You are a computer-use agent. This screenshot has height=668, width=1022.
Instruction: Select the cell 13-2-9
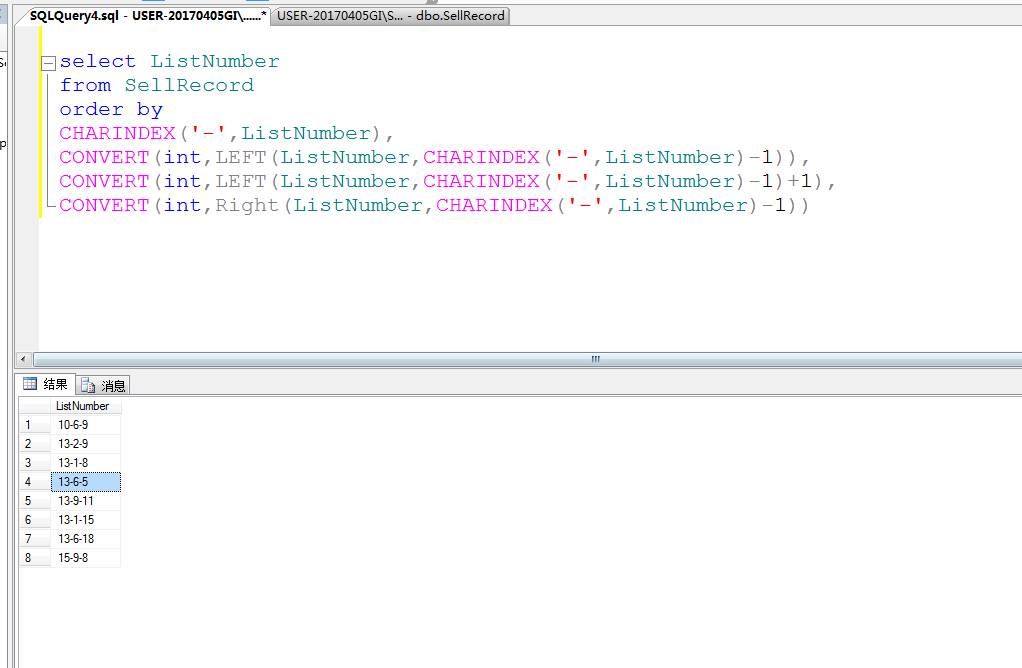85,444
